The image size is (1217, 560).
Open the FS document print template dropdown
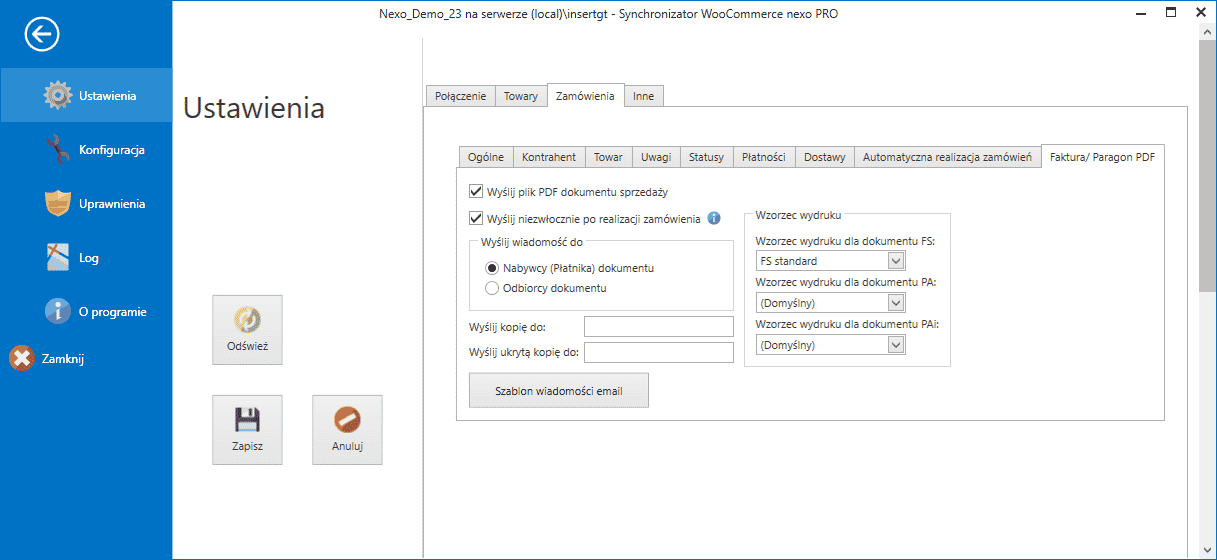(896, 261)
